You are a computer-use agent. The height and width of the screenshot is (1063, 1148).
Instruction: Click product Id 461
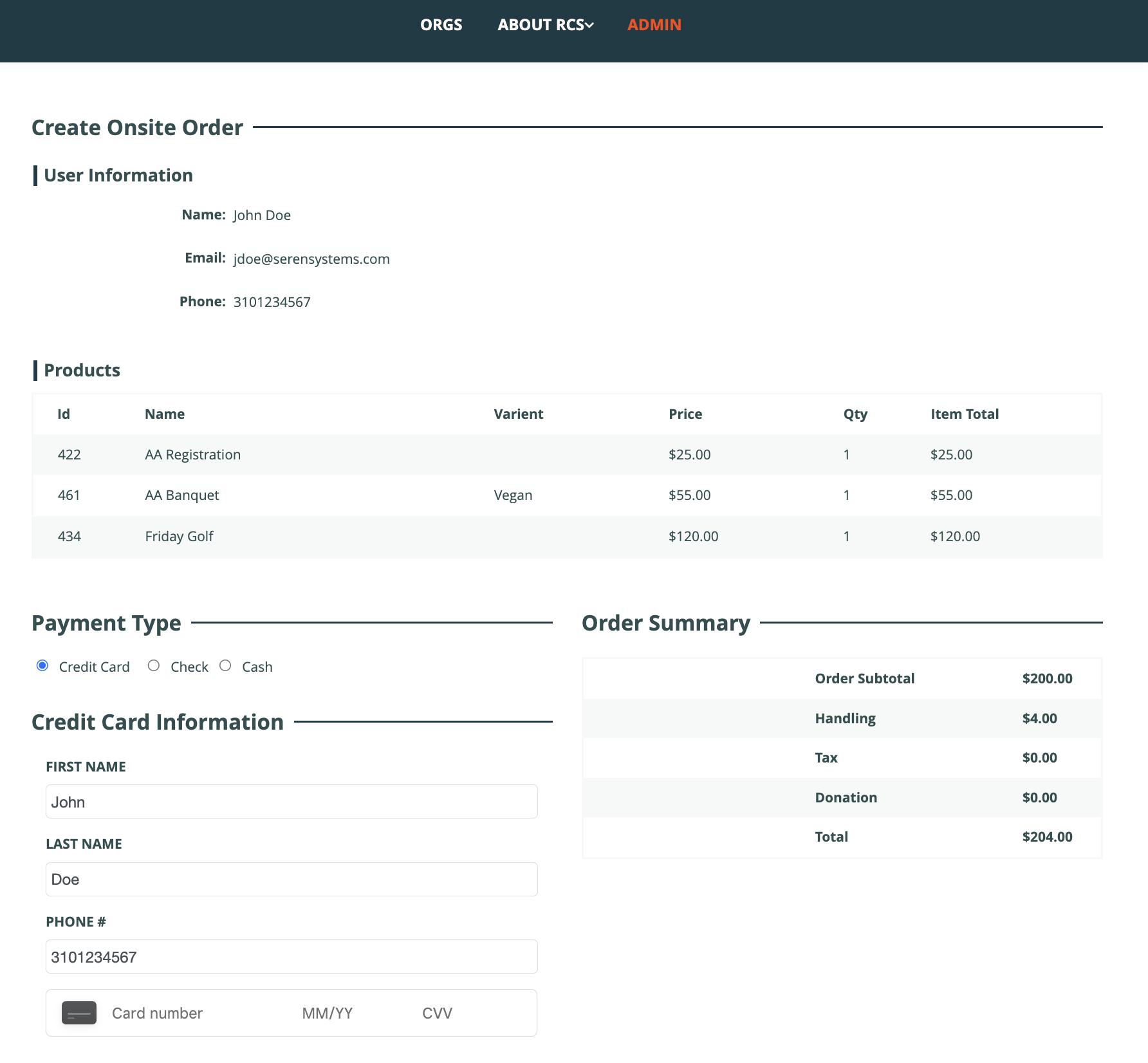69,495
